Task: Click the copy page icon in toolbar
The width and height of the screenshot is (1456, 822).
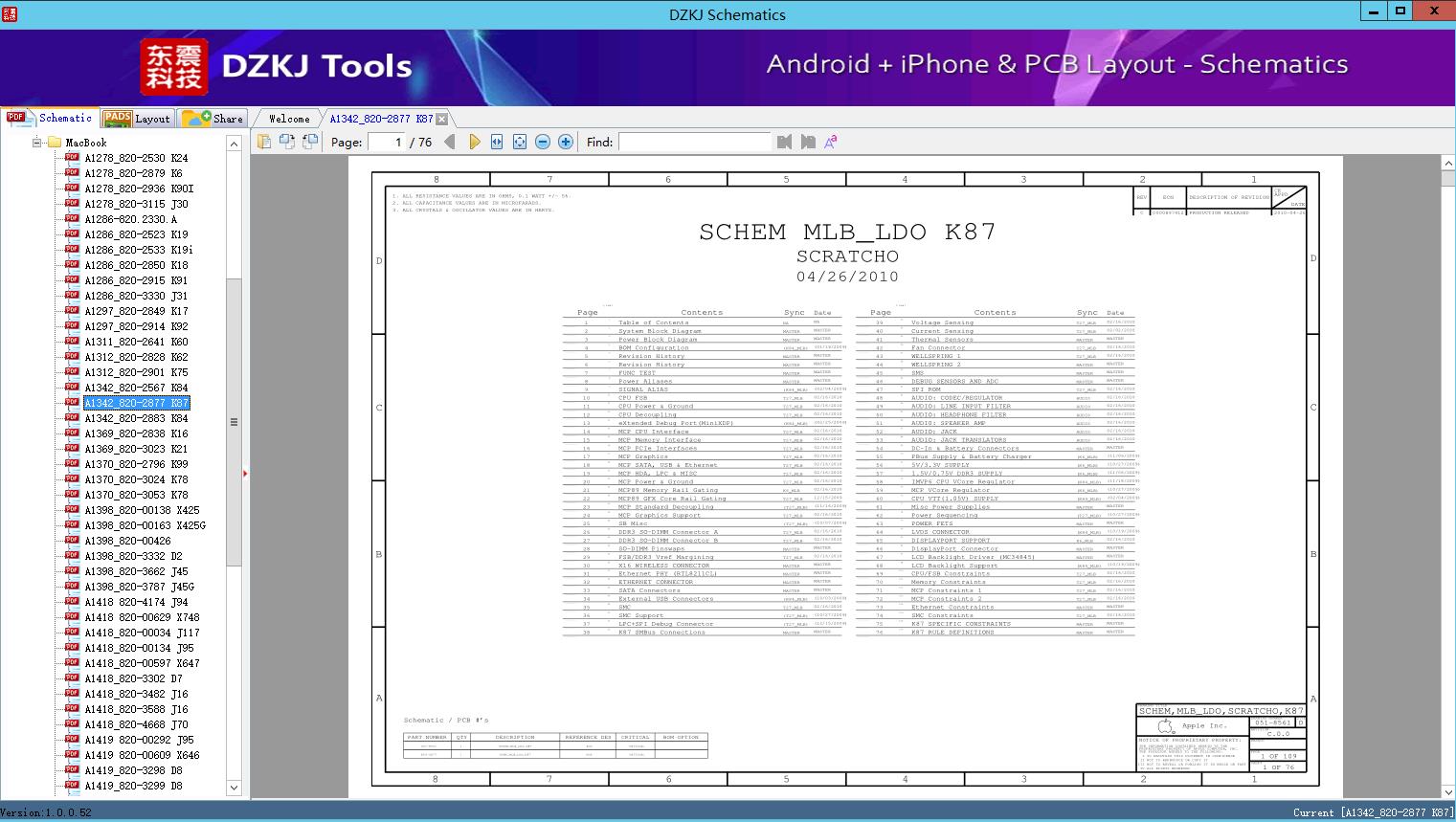Action: pyautogui.click(x=263, y=142)
